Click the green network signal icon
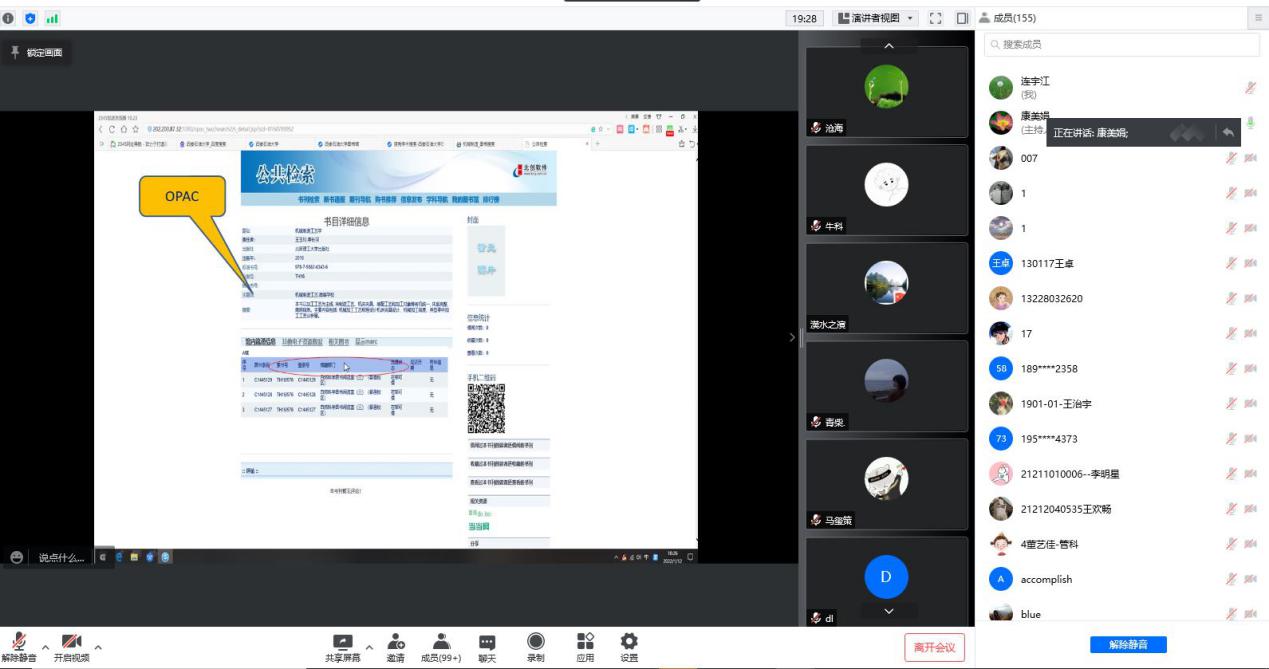This screenshot has height=669, width=1269. pyautogui.click(x=51, y=18)
